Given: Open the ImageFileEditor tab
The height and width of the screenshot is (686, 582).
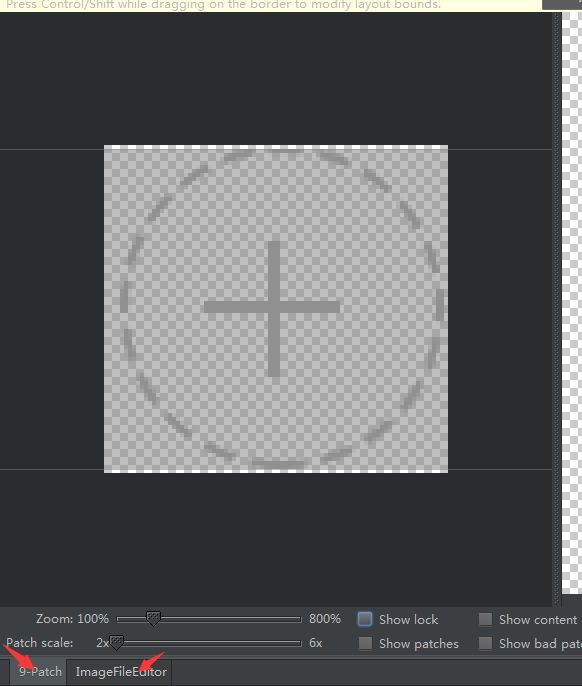Looking at the screenshot, I should tap(121, 672).
